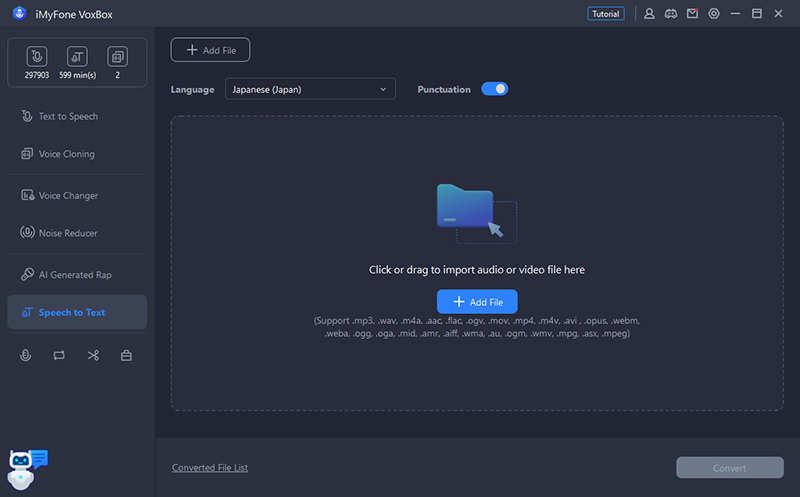Open the mail messages icon
800x497 pixels.
click(x=692, y=14)
